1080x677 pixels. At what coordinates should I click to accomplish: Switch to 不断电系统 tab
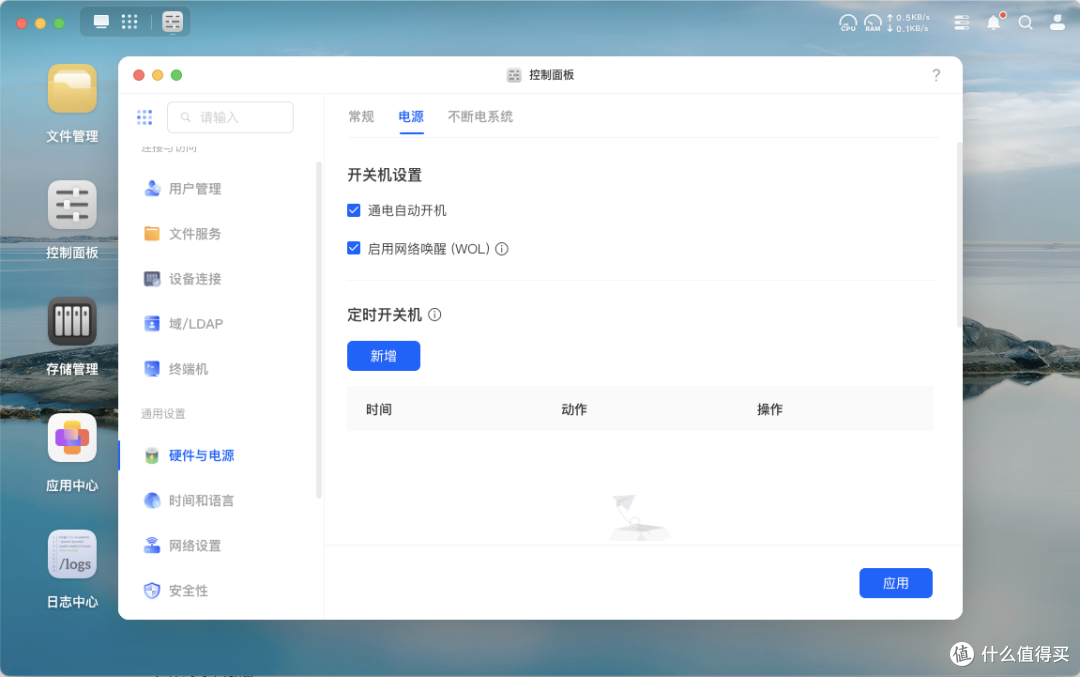tap(480, 116)
